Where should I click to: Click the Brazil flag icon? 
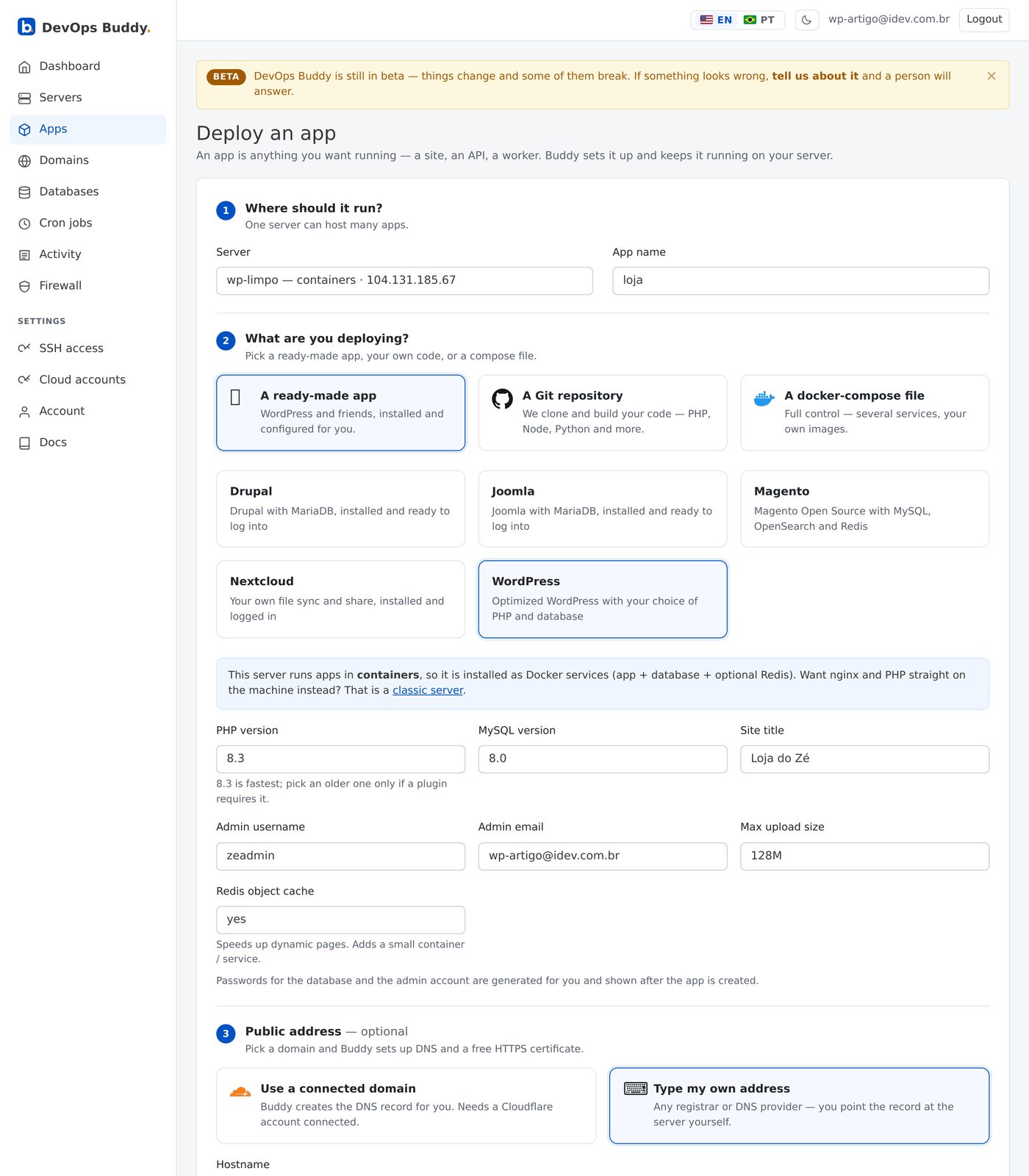coord(750,20)
